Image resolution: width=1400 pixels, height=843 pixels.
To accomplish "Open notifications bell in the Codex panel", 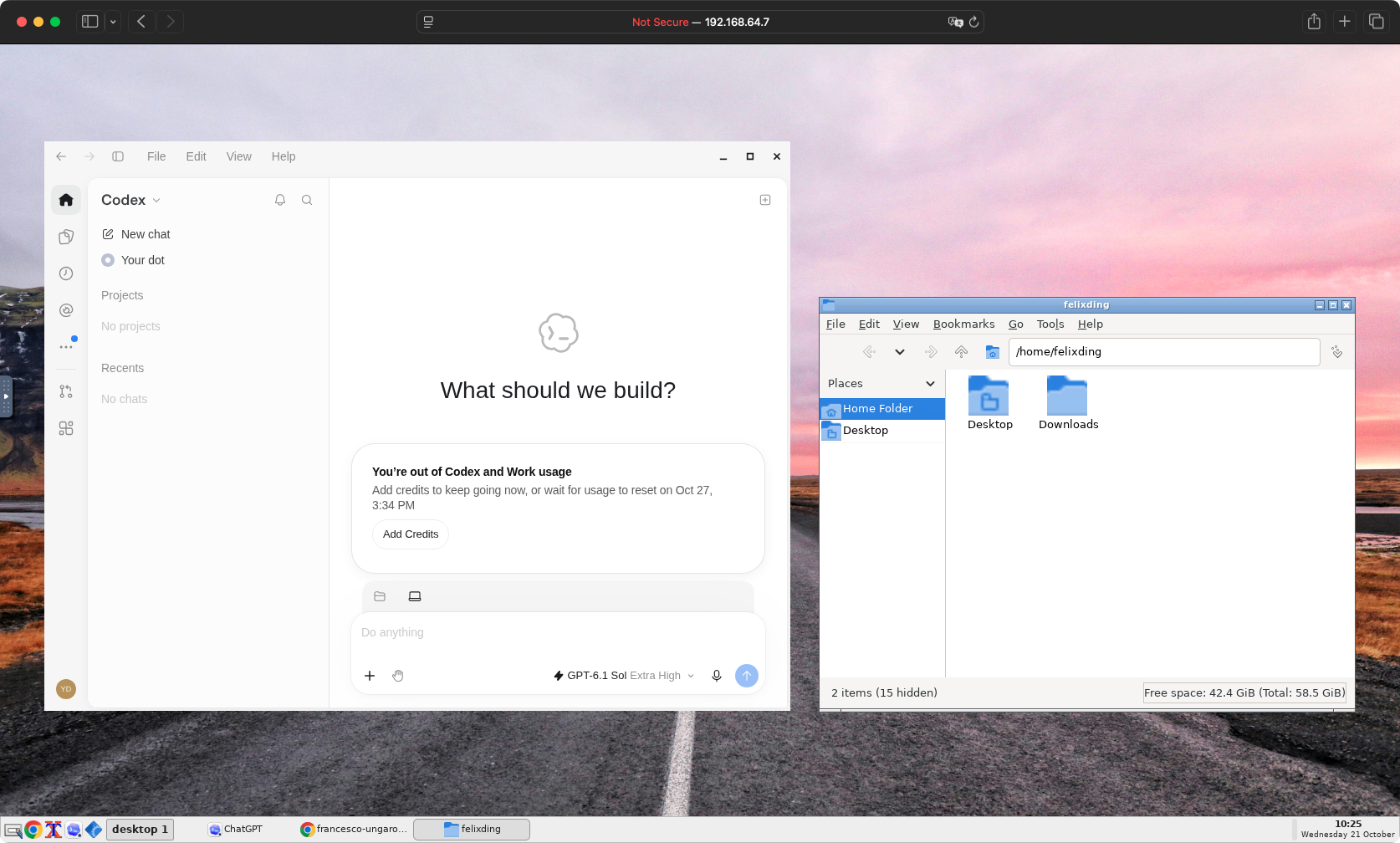I will (x=280, y=200).
